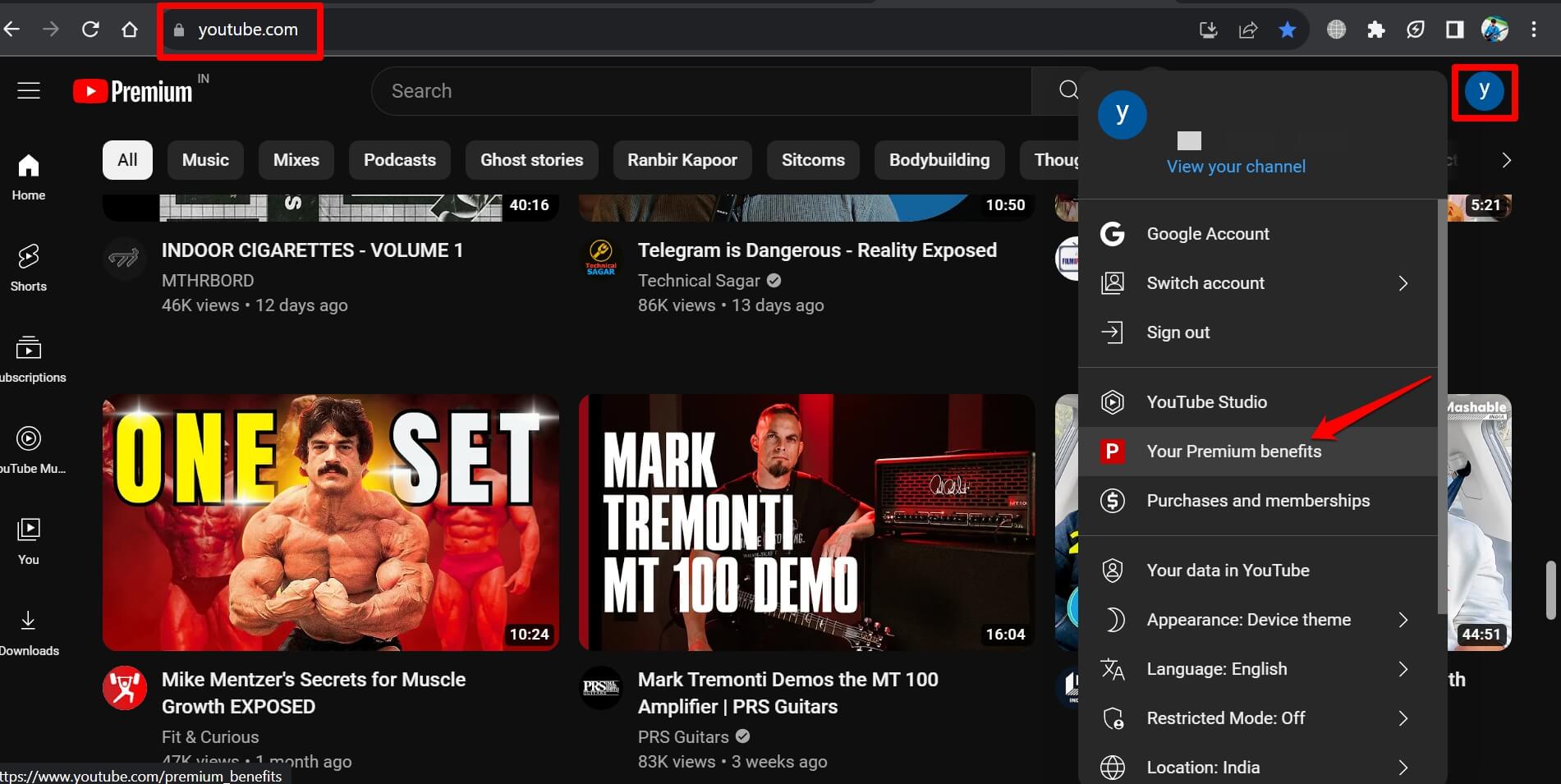This screenshot has height=784, width=1561.
Task: Open the You section in sidebar
Action: click(29, 542)
